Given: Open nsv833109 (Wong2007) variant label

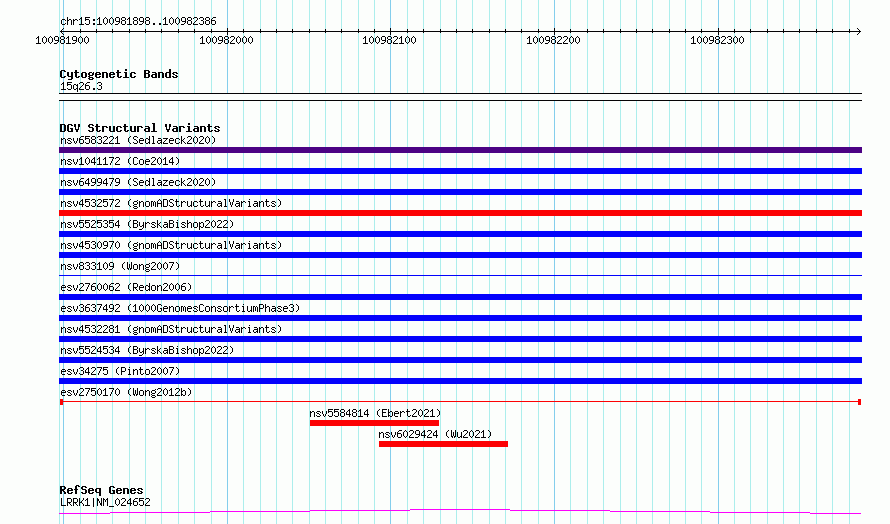Looking at the screenshot, I should pos(120,266).
